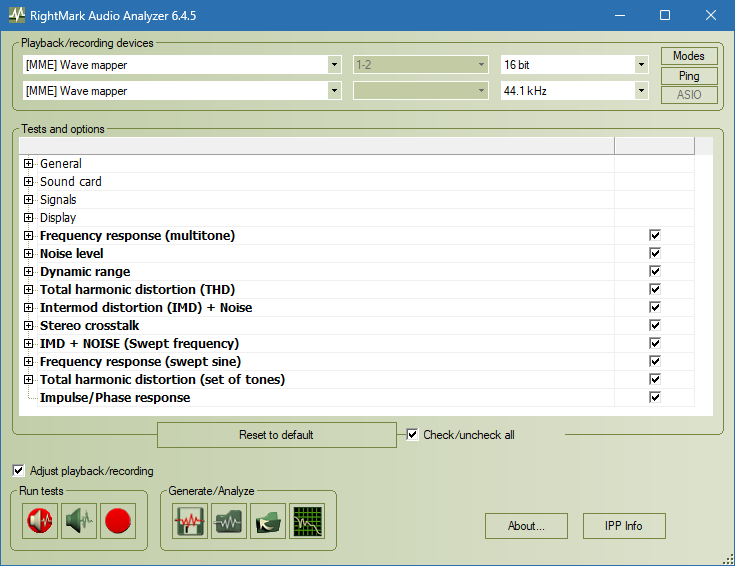Viewport: 735px width, 566px height.
Task: Open the spectrum analyzer green grid icon
Action: [307, 521]
